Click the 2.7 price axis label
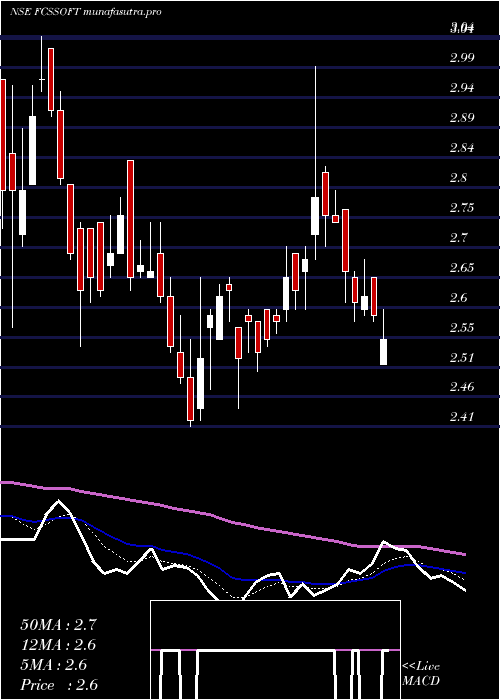This screenshot has height=700, width=500. click(x=458, y=238)
